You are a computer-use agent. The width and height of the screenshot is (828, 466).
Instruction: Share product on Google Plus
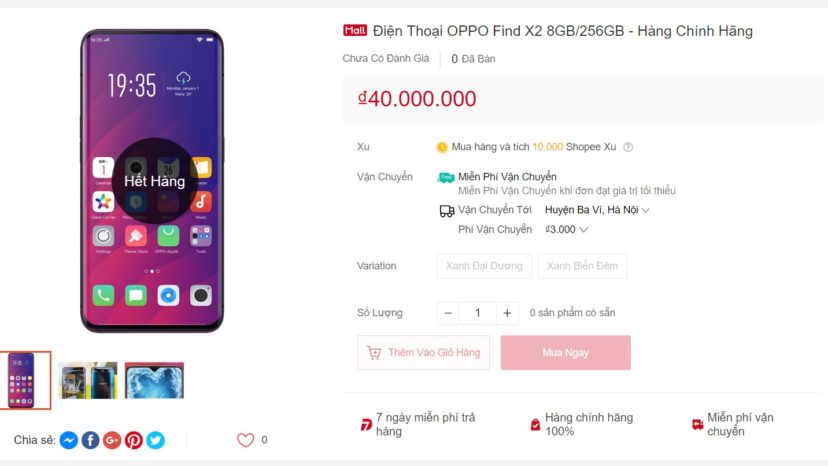(112, 440)
